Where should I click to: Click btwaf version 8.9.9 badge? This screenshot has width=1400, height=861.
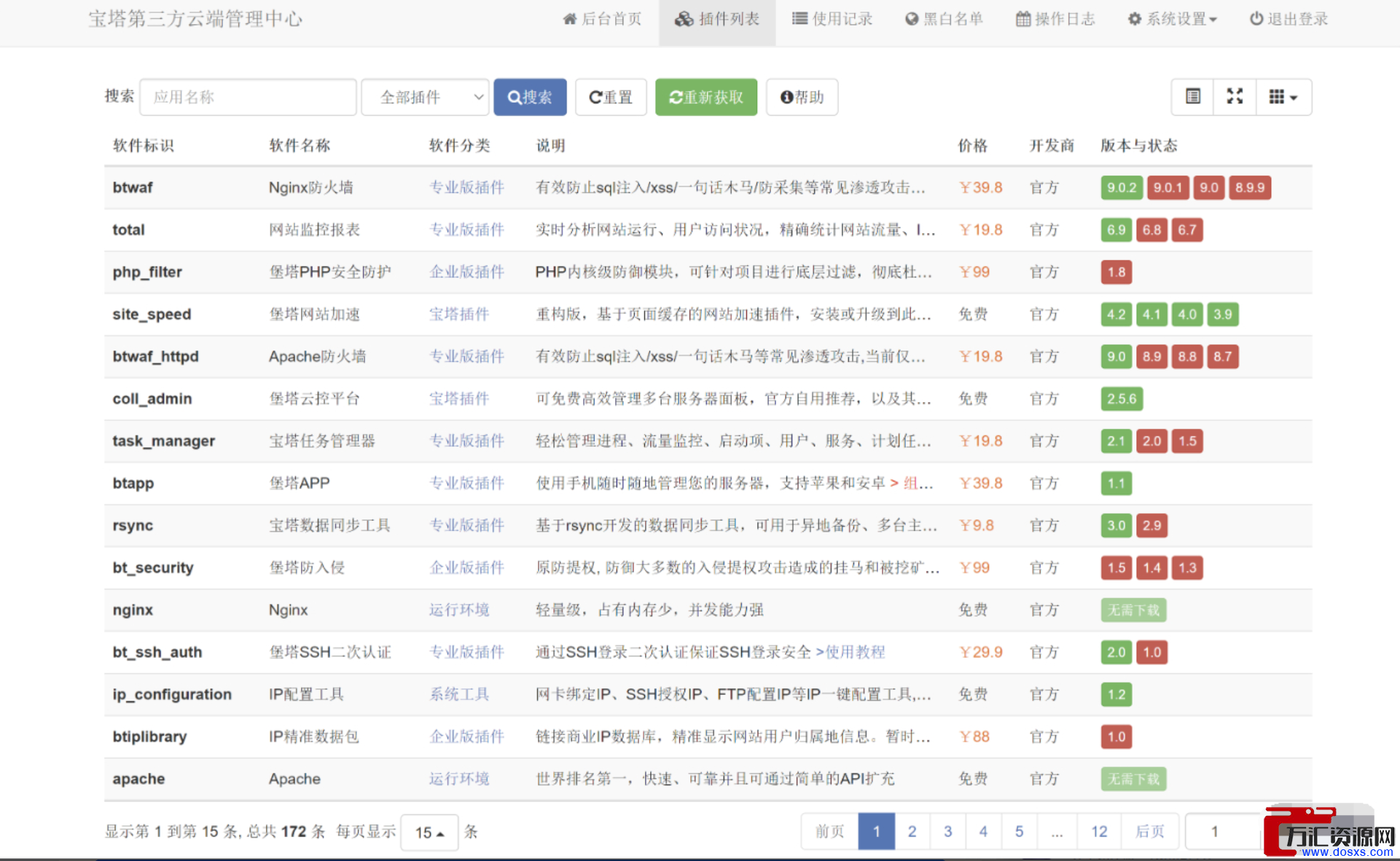pos(1250,188)
